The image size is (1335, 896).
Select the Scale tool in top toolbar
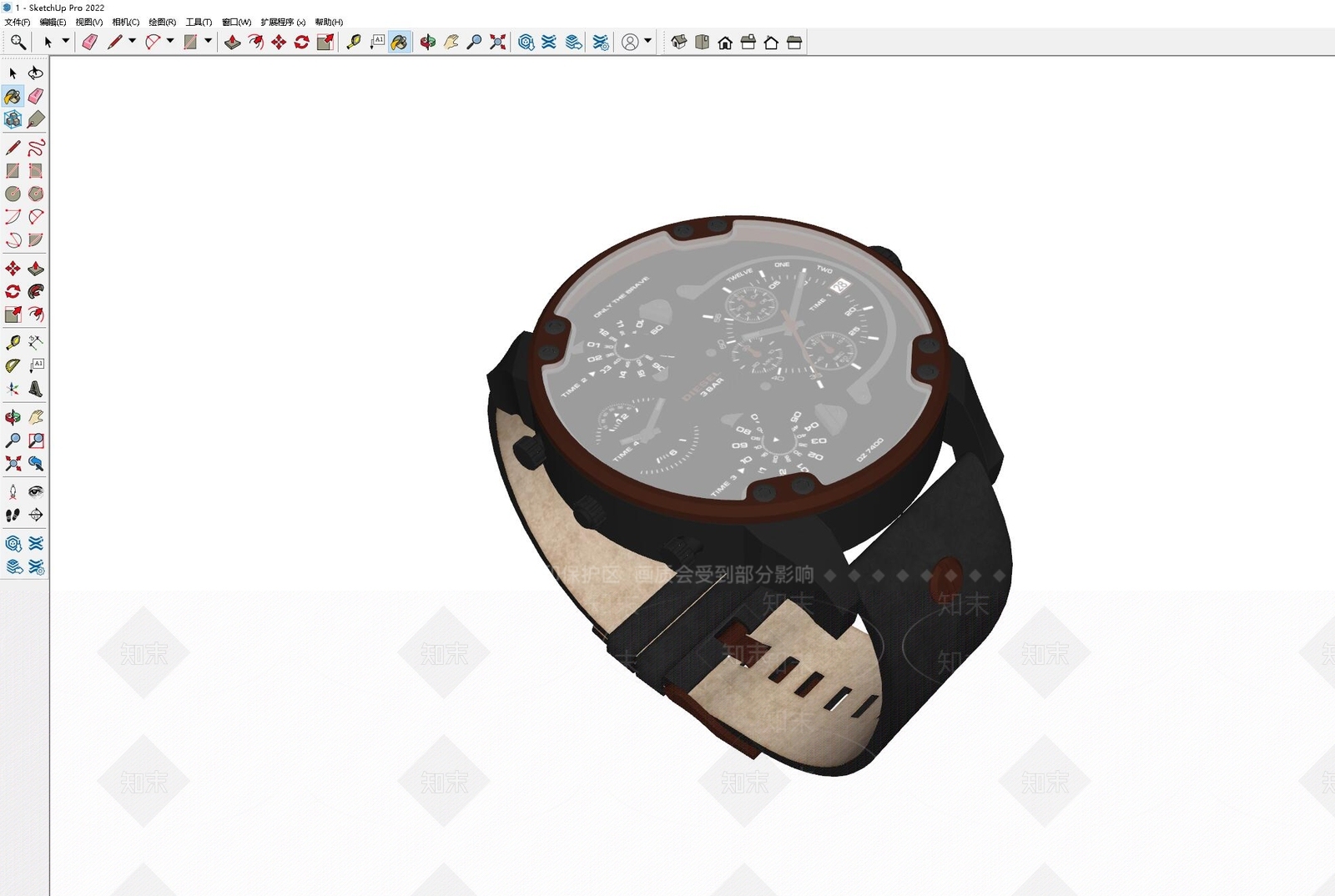[x=325, y=43]
